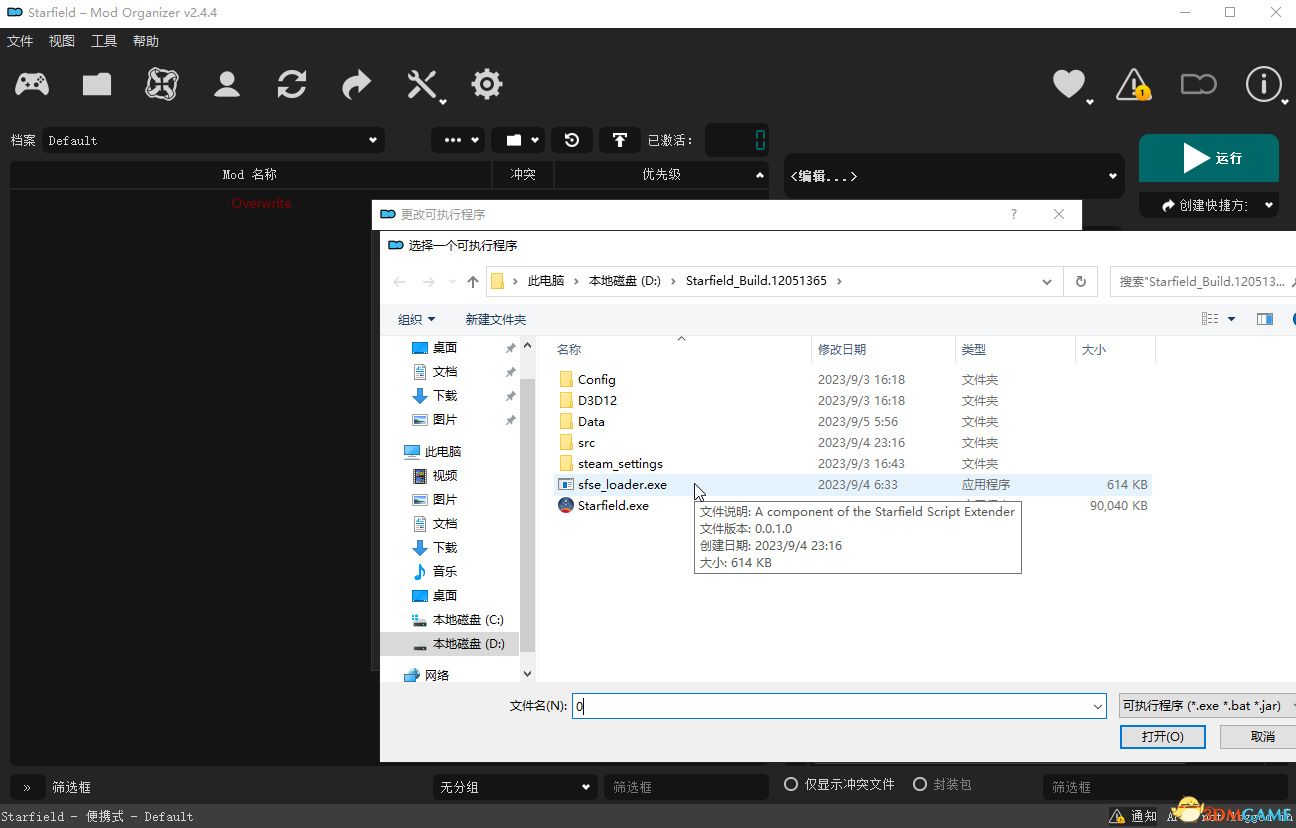The height and width of the screenshot is (828, 1296).
Task: Click the gamepad instance manager icon
Action: pos(31,84)
